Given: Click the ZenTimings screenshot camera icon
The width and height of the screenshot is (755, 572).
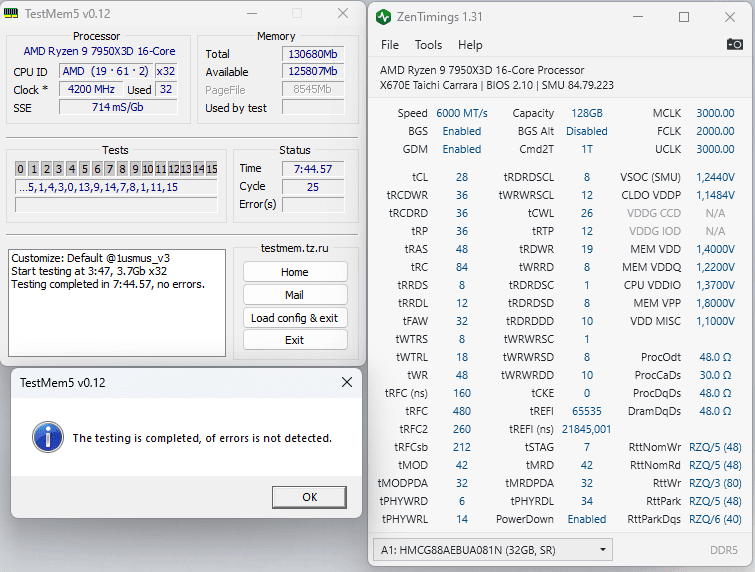Looking at the screenshot, I should [x=734, y=44].
